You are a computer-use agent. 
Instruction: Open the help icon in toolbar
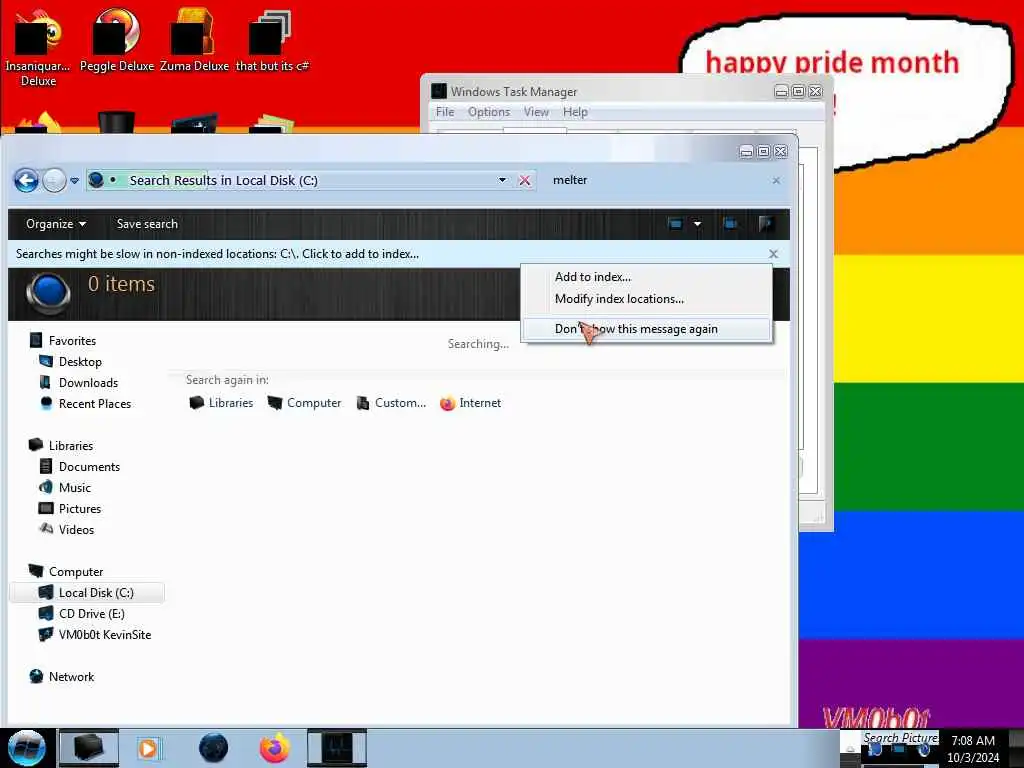coord(766,224)
